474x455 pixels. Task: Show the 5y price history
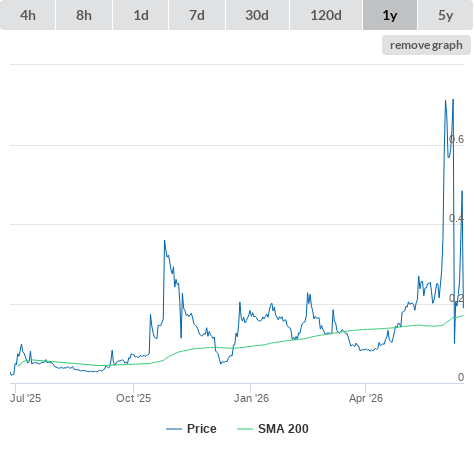[445, 15]
